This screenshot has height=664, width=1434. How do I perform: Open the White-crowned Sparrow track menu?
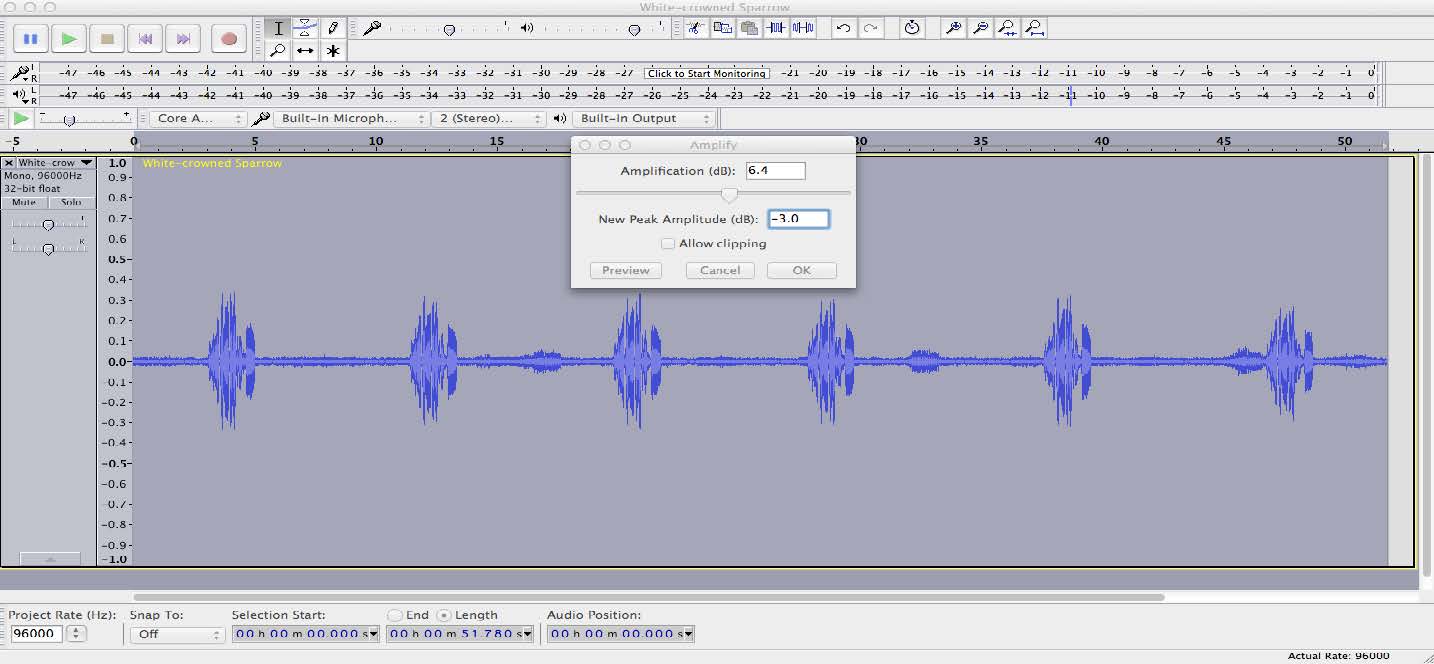pos(84,162)
